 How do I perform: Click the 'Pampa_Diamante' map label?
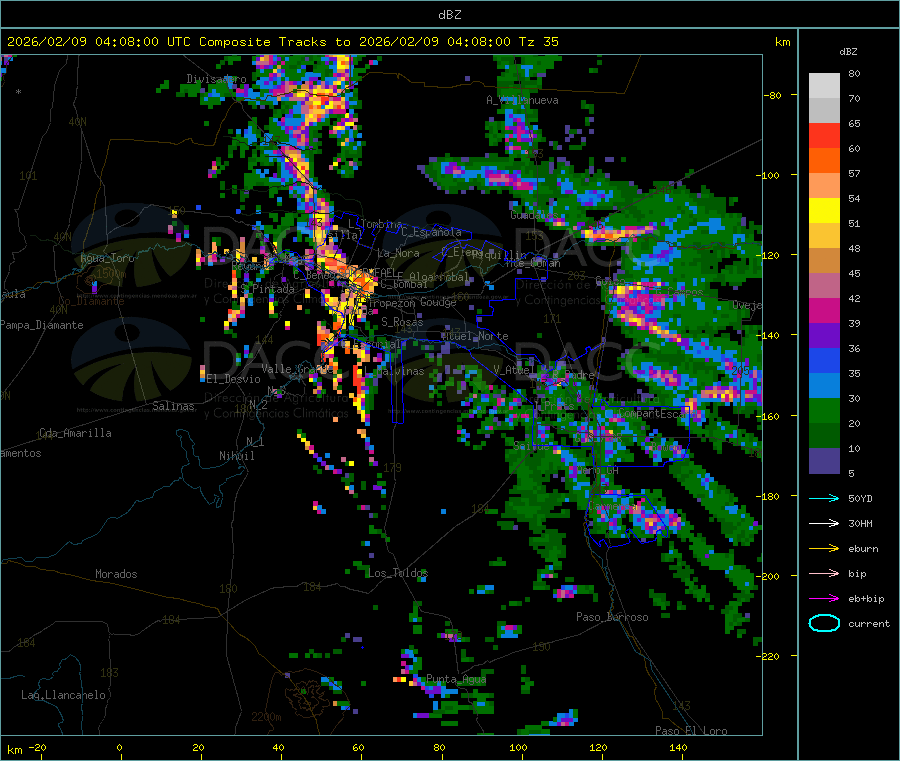[x=42, y=325]
